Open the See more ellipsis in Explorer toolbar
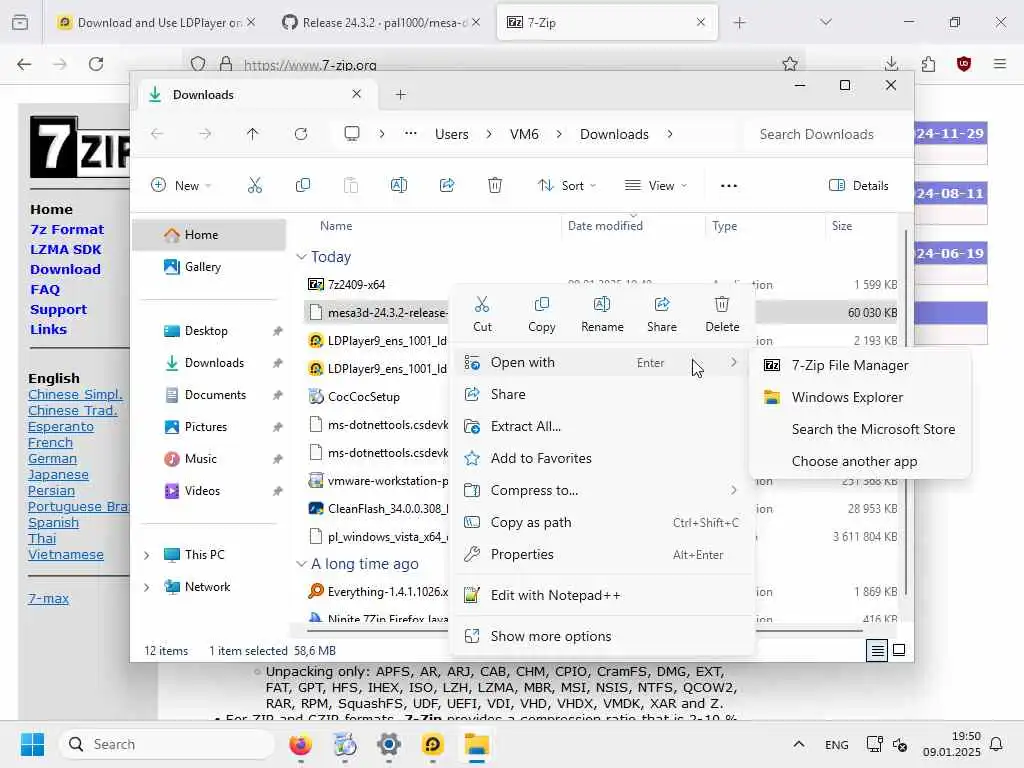 pos(729,185)
